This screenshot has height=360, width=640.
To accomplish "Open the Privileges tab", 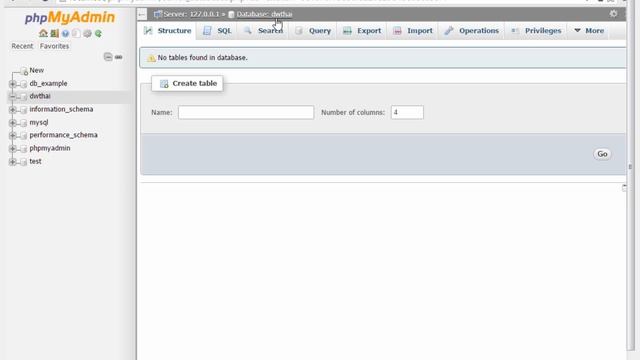I will click(x=536, y=31).
